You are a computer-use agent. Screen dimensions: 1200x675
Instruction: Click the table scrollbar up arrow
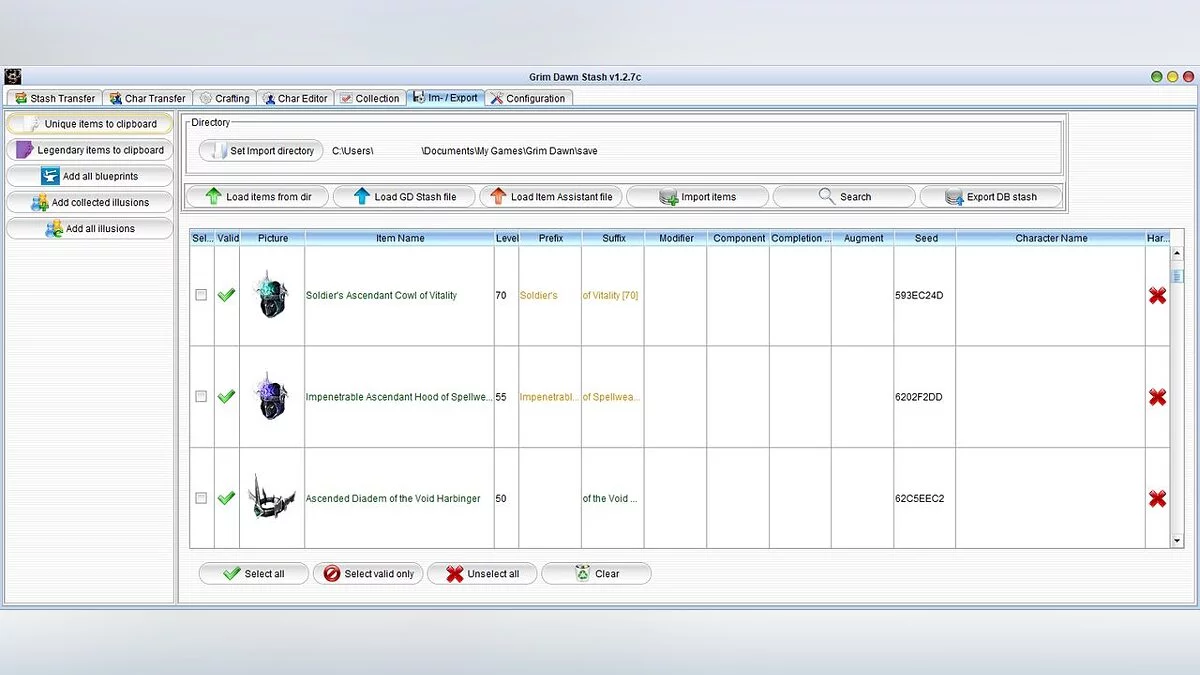click(x=1177, y=254)
